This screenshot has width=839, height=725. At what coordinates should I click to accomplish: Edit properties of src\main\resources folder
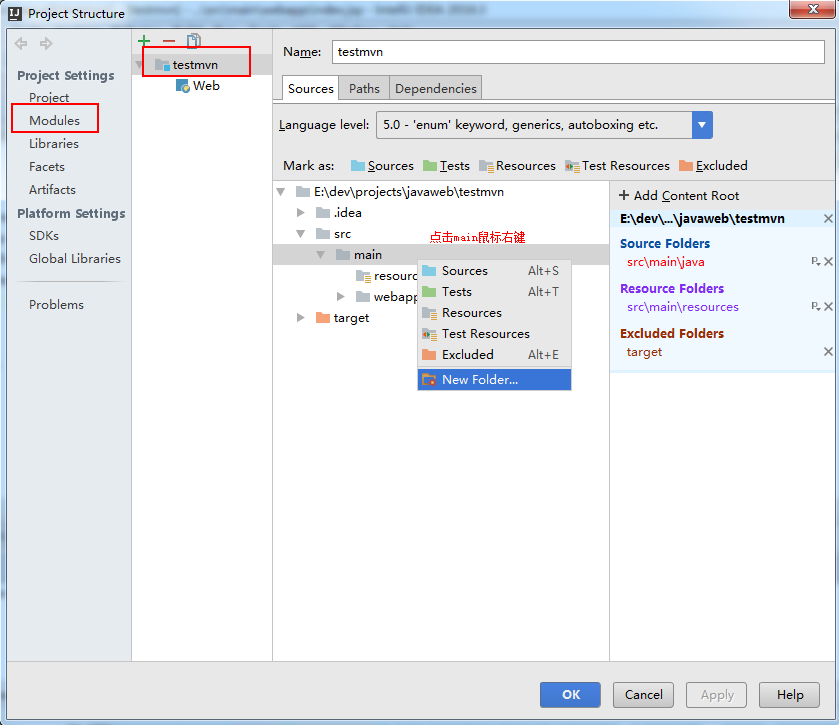(815, 307)
